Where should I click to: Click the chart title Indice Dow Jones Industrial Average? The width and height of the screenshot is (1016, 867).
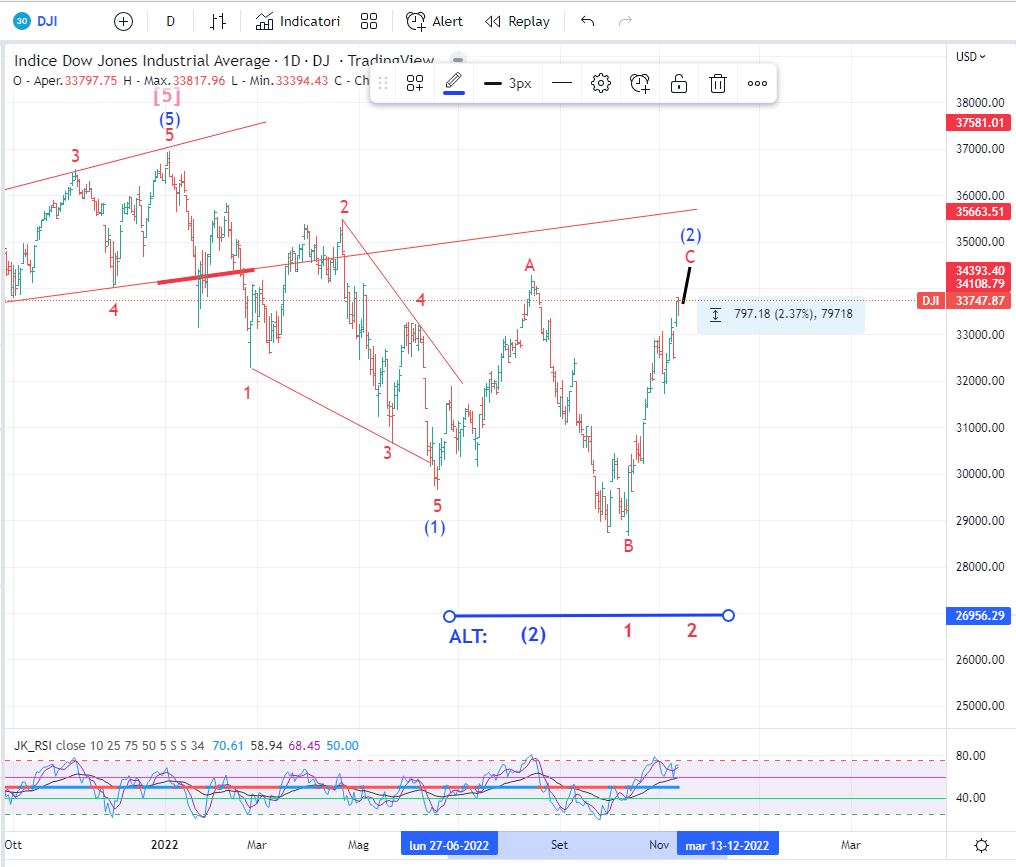click(x=142, y=61)
